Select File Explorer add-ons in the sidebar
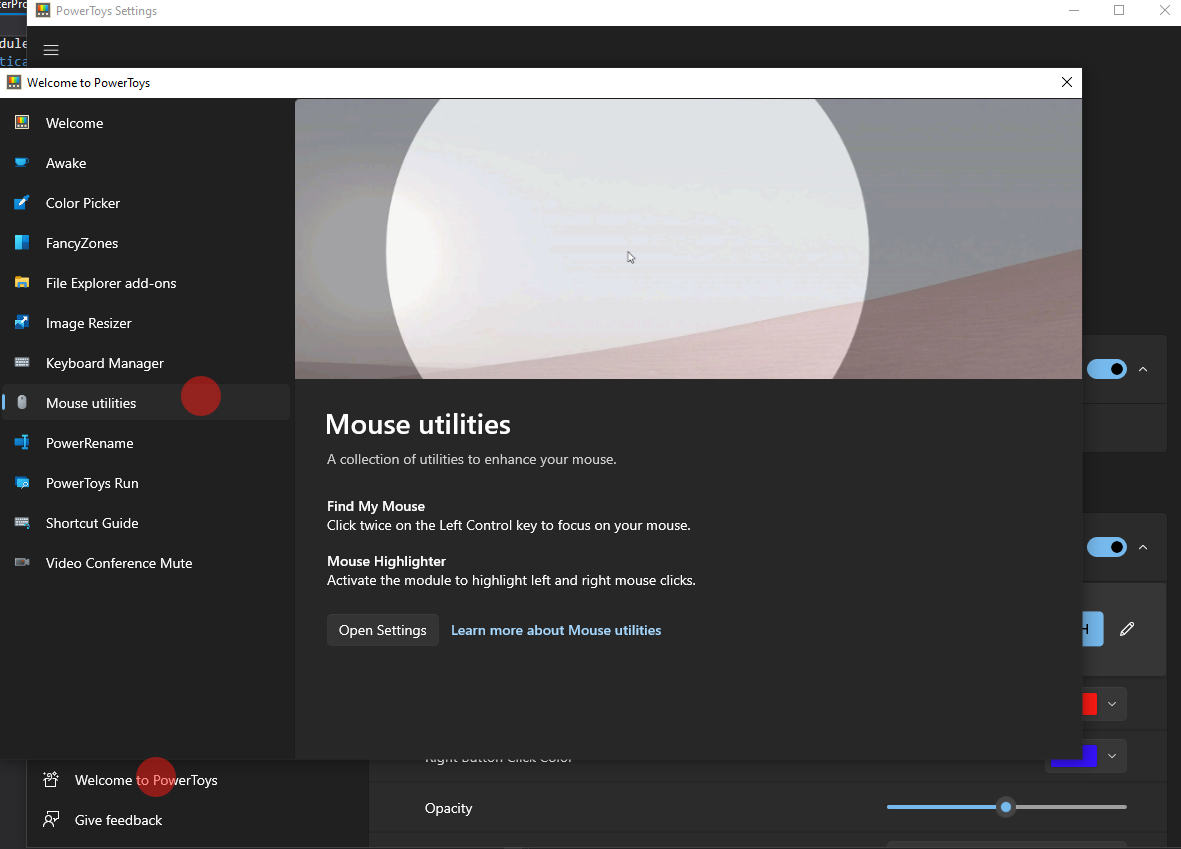 (146, 282)
